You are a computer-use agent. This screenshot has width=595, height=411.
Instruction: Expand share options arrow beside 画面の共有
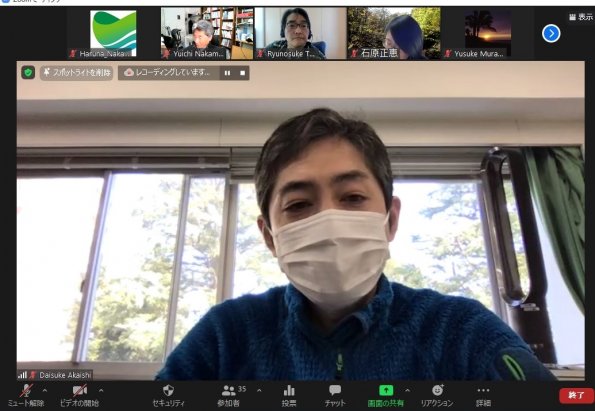click(x=407, y=390)
